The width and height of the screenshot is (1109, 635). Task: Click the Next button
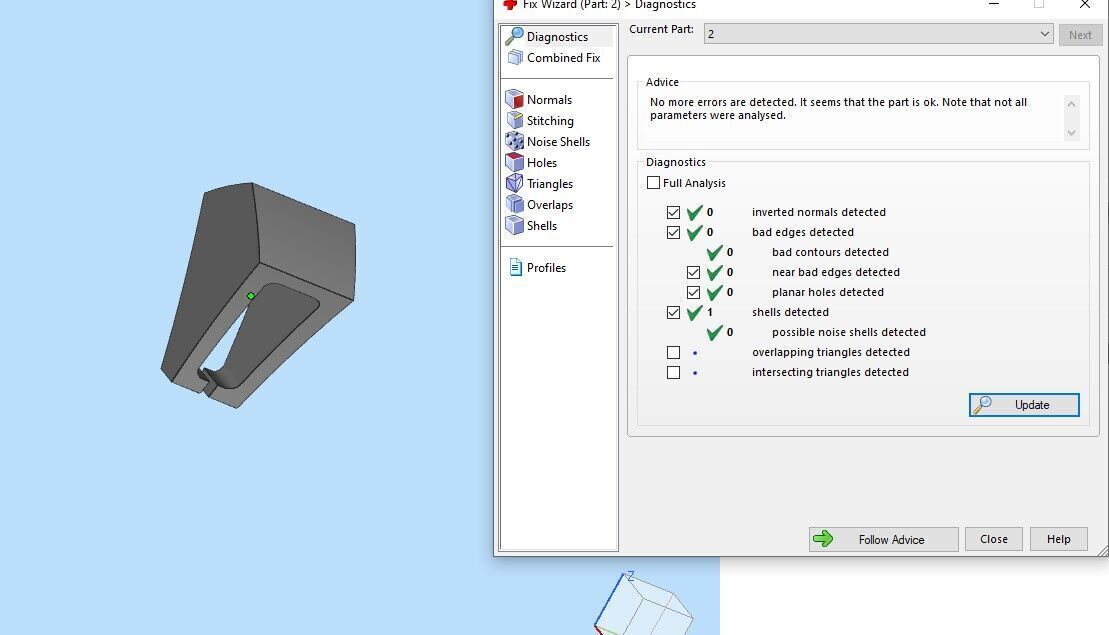pyautogui.click(x=1080, y=35)
